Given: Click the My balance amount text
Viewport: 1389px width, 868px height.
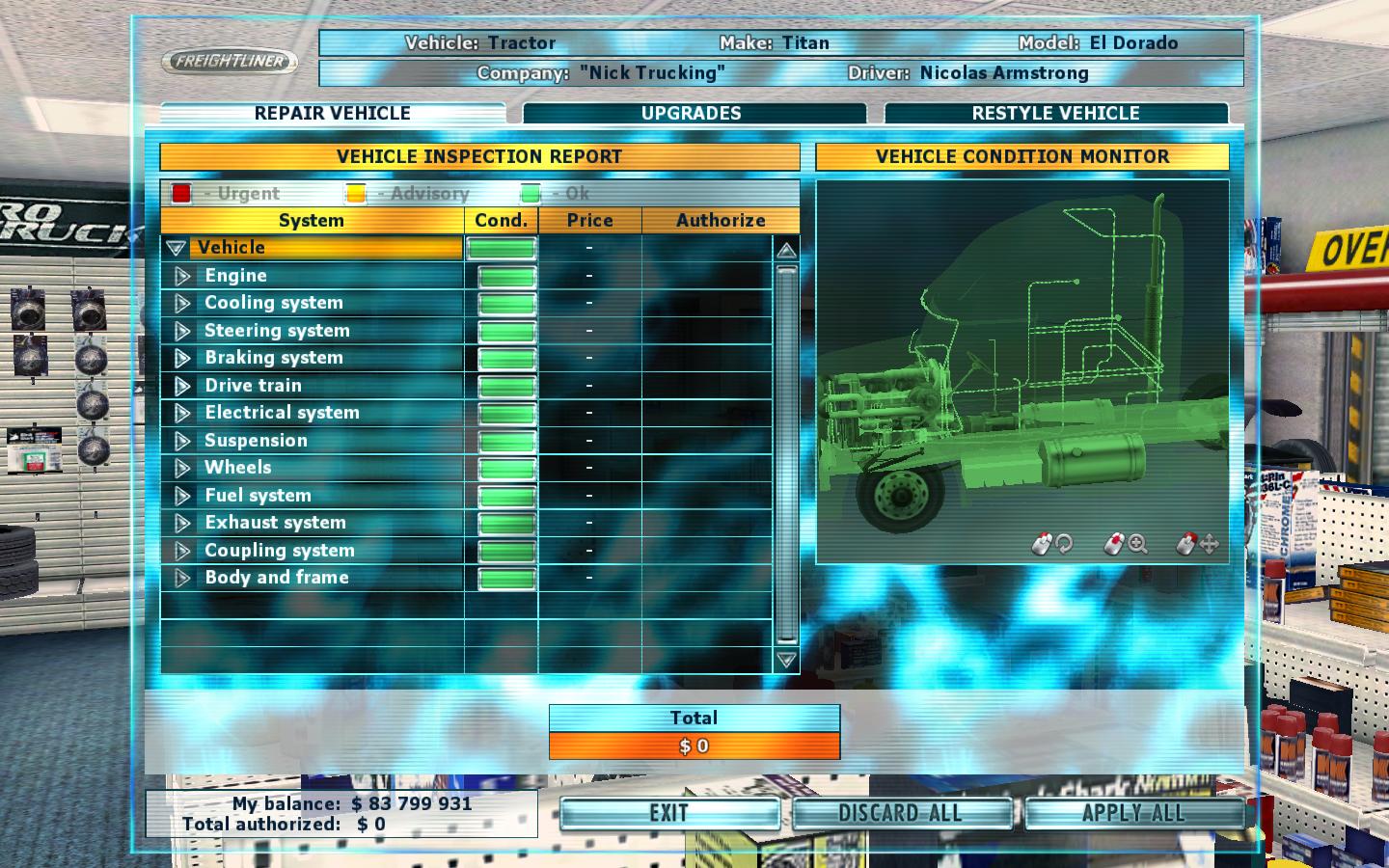Looking at the screenshot, I should click(x=412, y=803).
